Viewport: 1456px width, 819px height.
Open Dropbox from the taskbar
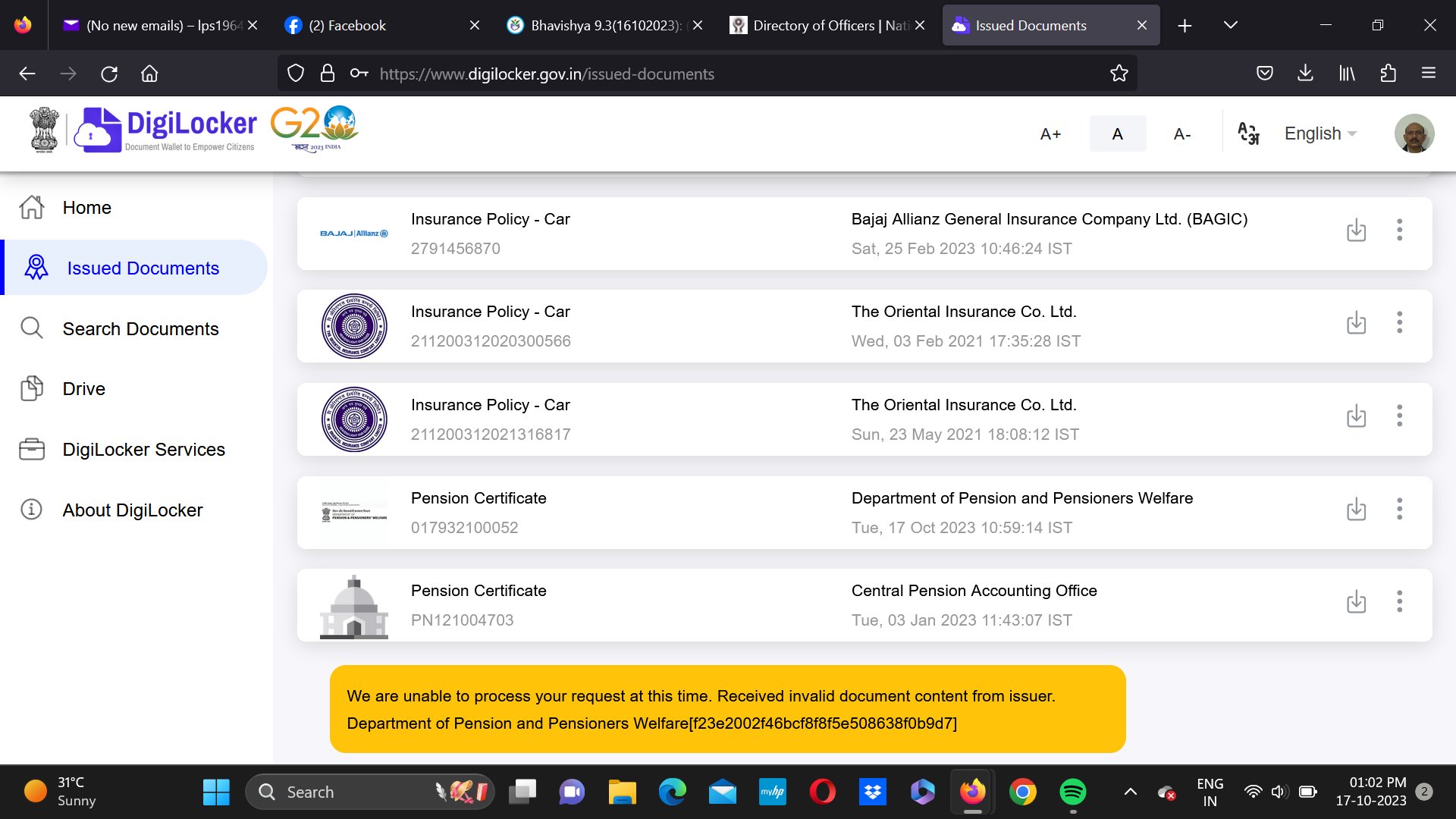873,792
